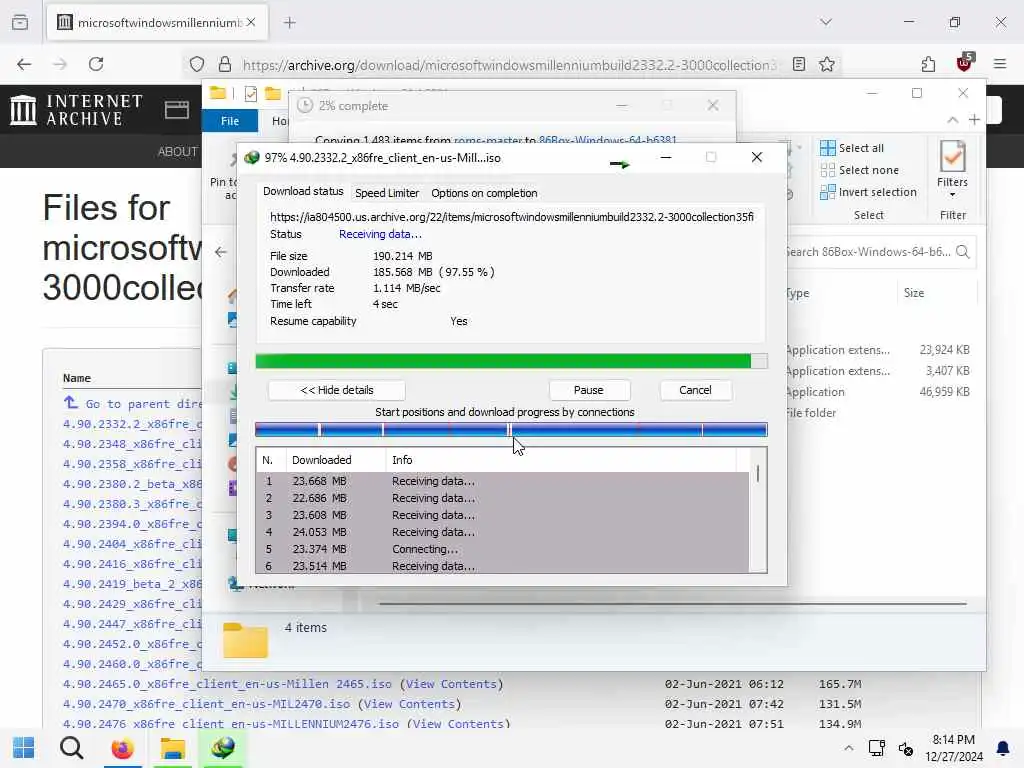Switch to the Speed Limiter tab
The image size is (1024, 768).
[387, 193]
